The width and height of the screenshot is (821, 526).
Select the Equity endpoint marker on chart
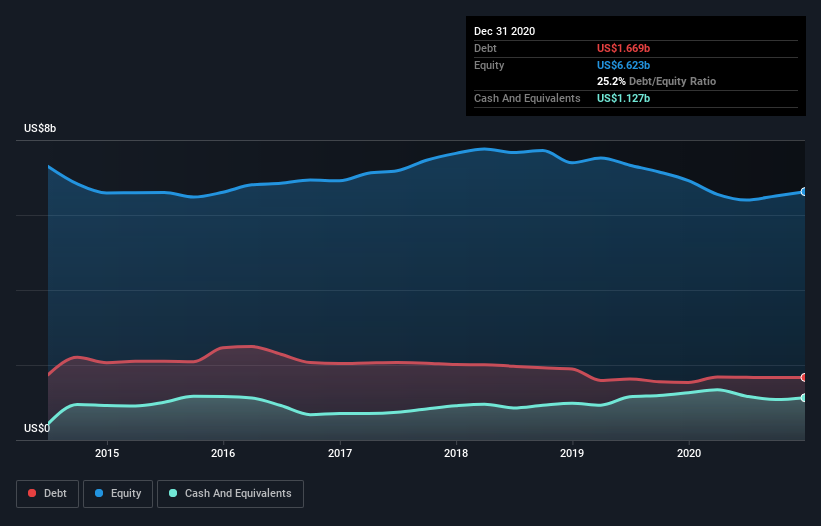[804, 192]
